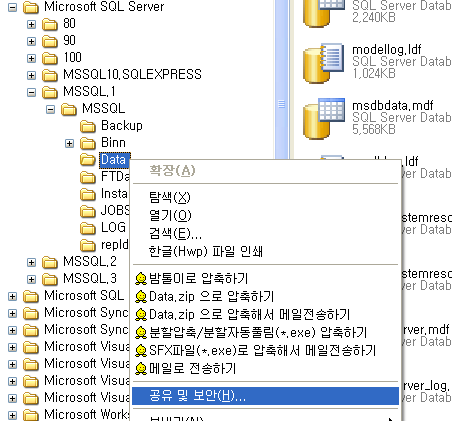Expand the 90 folder node
Image resolution: width=452 pixels, height=421 pixels.
[31, 41]
